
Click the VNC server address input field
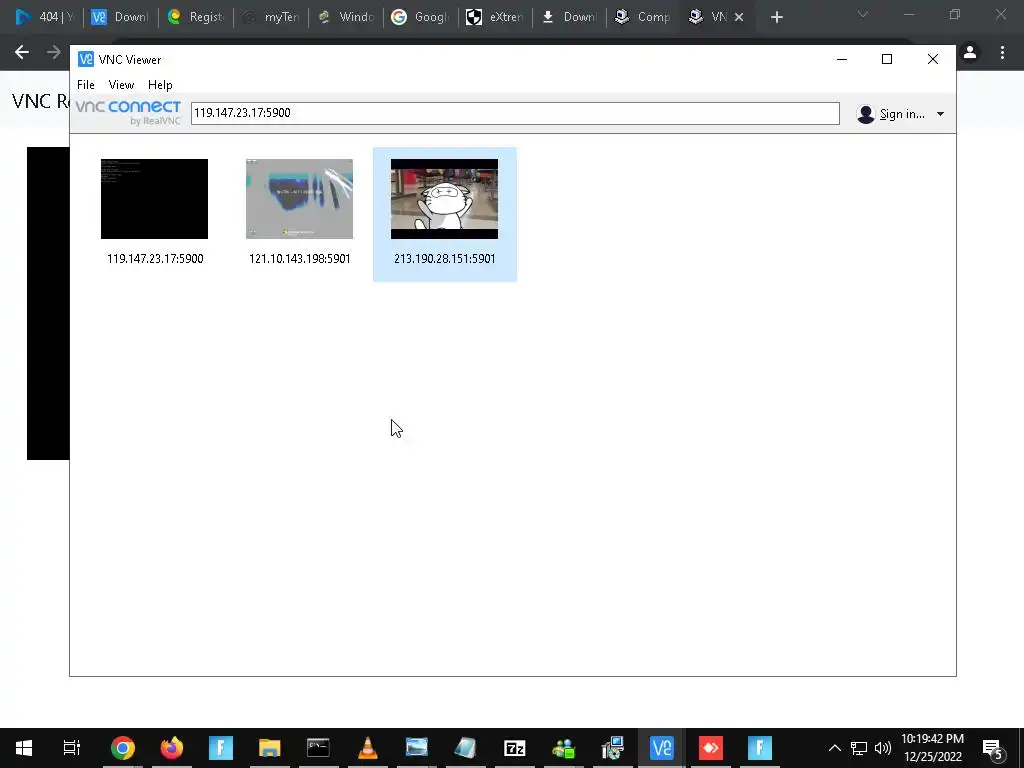pyautogui.click(x=515, y=113)
